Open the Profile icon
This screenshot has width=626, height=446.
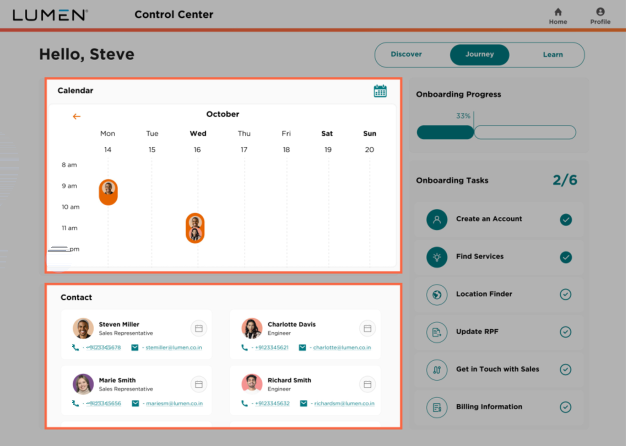(600, 16)
